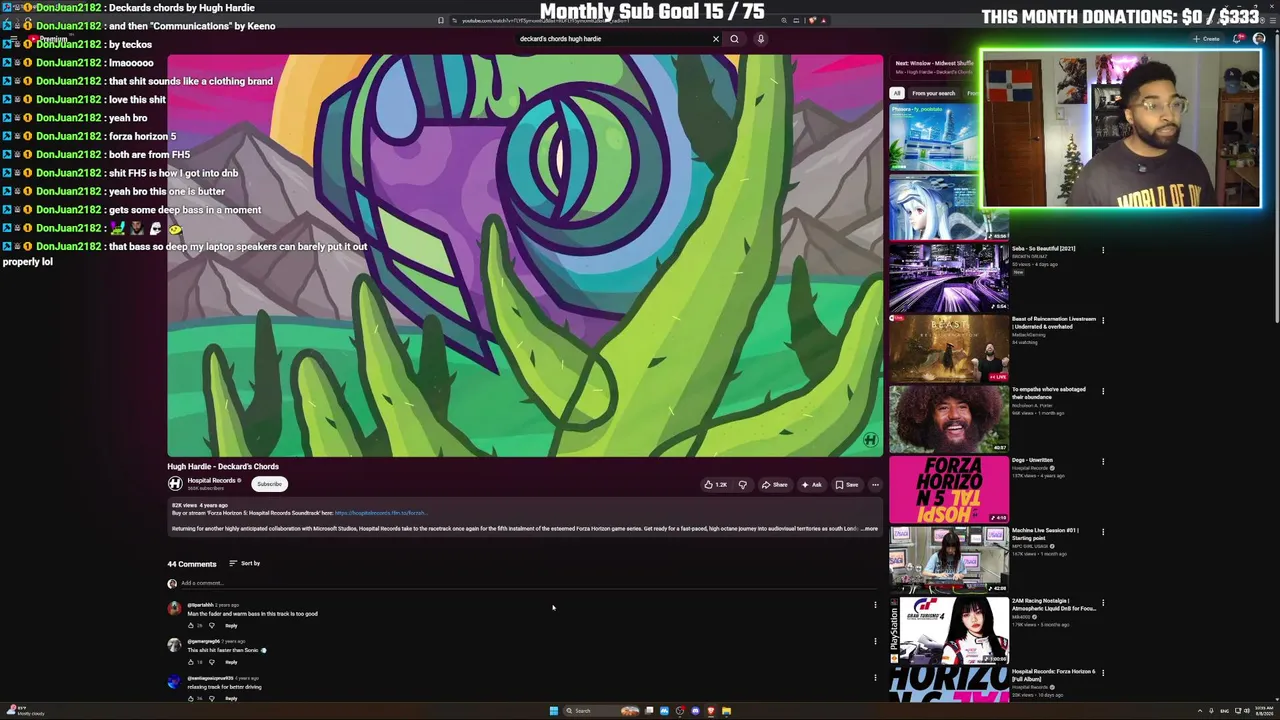
Task: Open File Explorer from the taskbar
Action: click(x=727, y=711)
